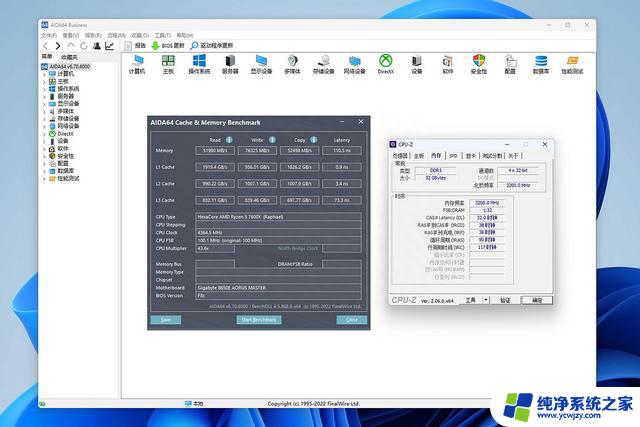Viewport: 640px width, 427px height.
Task: Open the 计算机 (Computer) icon in main pane
Action: coord(137,64)
